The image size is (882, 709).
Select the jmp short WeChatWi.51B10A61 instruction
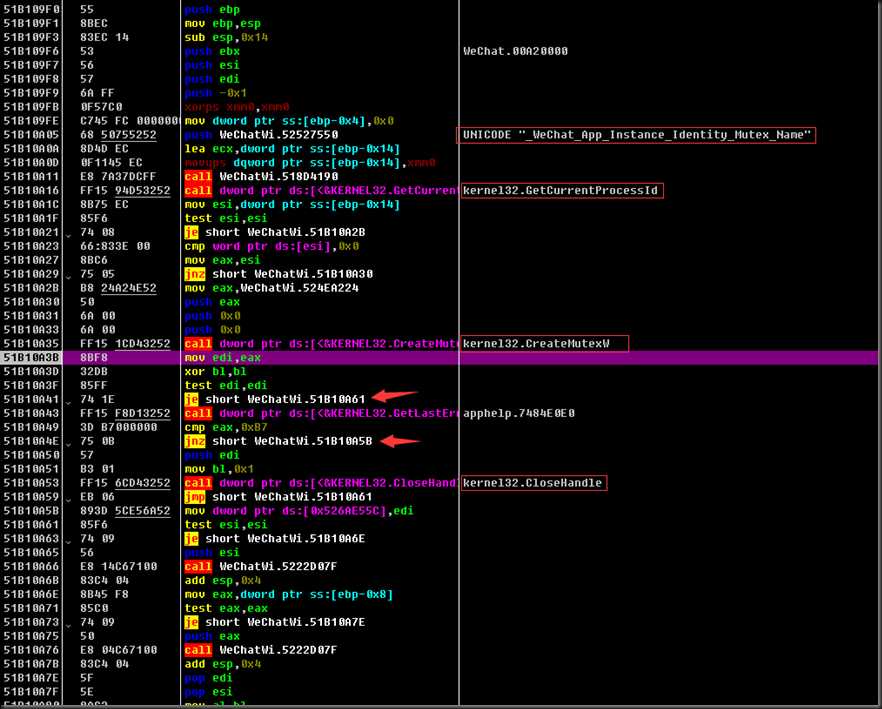tap(278, 497)
